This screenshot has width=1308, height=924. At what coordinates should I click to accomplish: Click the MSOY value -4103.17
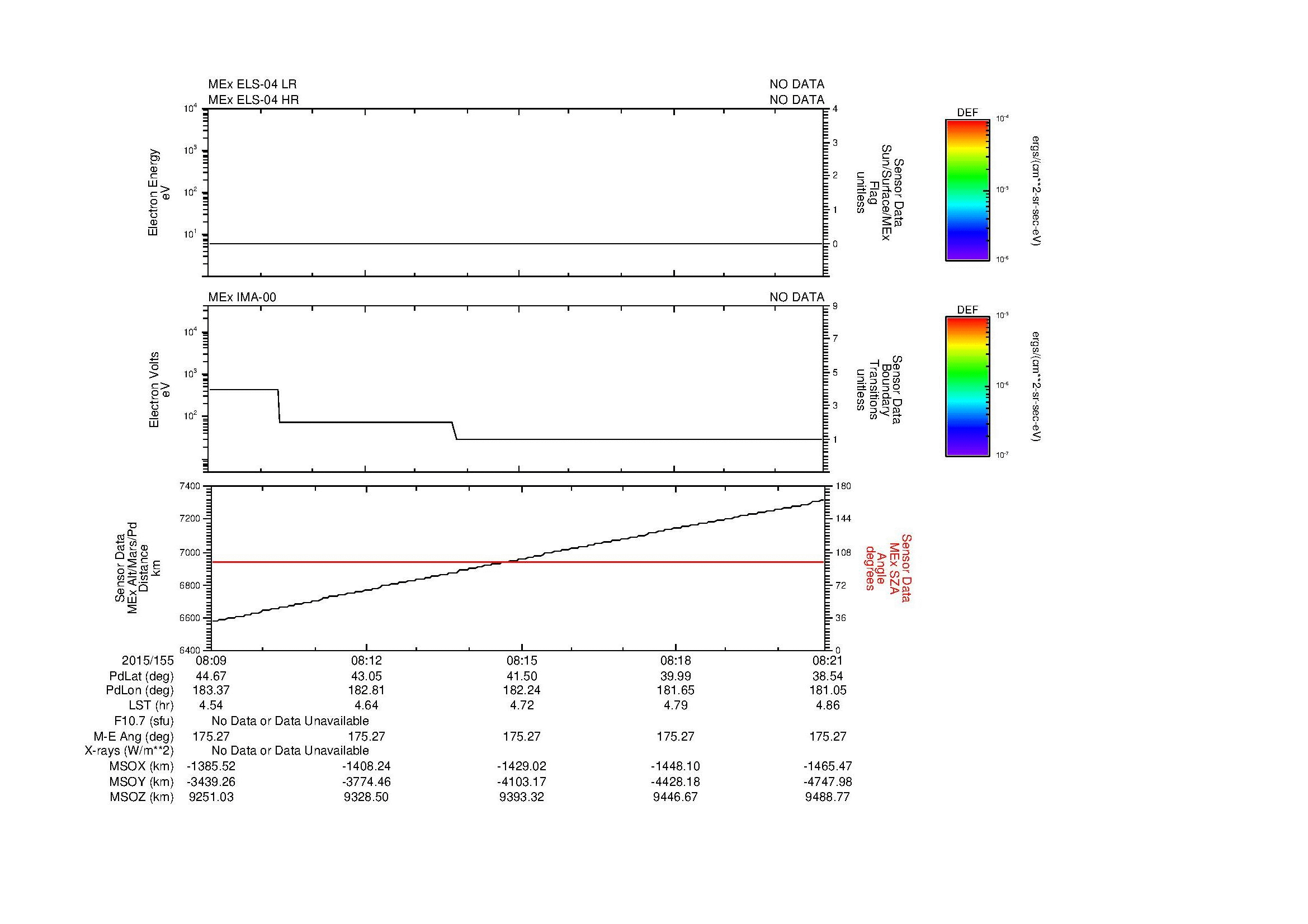(x=522, y=781)
